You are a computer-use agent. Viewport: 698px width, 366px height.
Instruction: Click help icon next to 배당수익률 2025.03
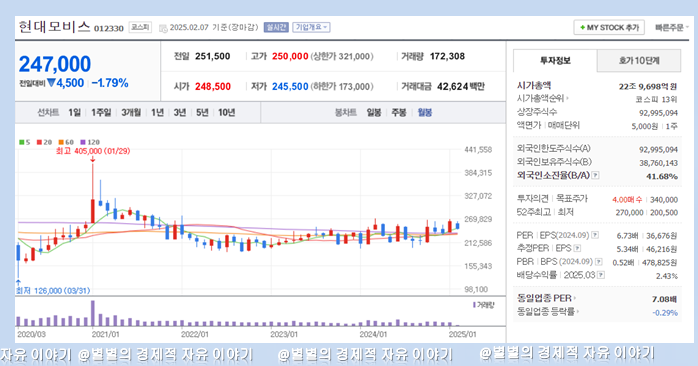pyautogui.click(x=601, y=275)
